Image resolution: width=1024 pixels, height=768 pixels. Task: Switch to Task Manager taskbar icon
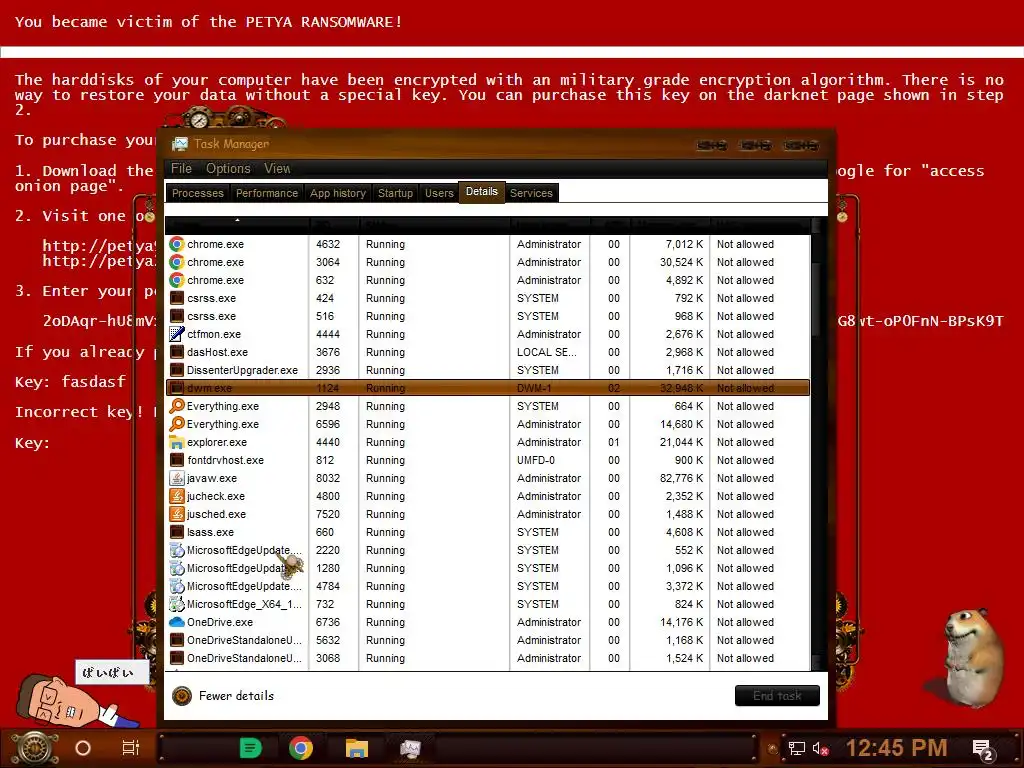pyautogui.click(x=410, y=748)
